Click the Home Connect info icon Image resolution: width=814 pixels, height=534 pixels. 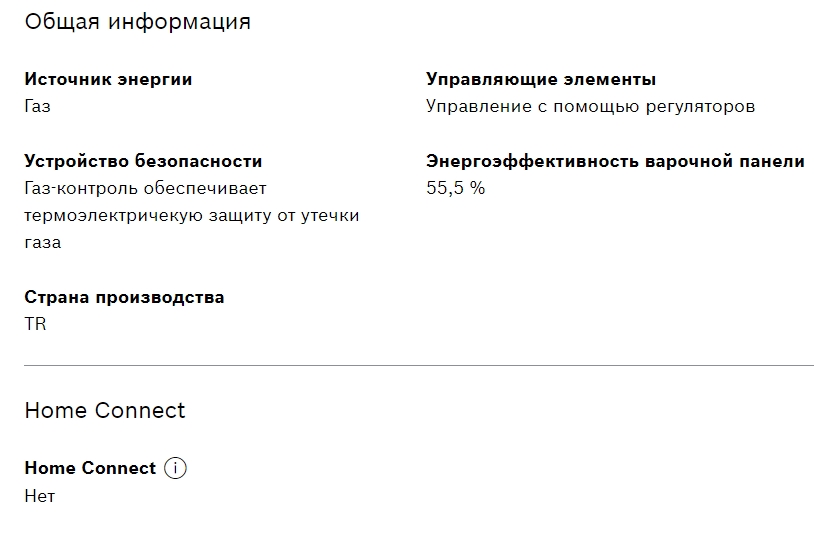coord(175,468)
